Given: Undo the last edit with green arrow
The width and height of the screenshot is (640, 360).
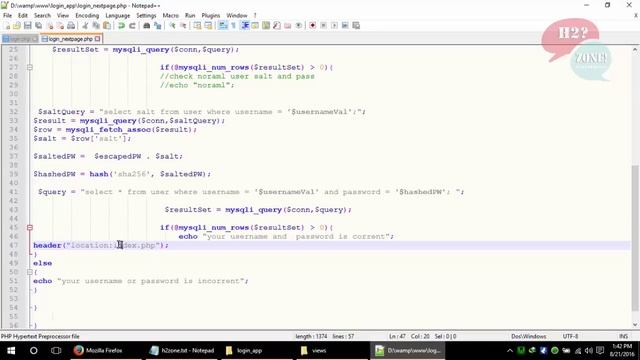Looking at the screenshot, I should click(x=121, y=26).
